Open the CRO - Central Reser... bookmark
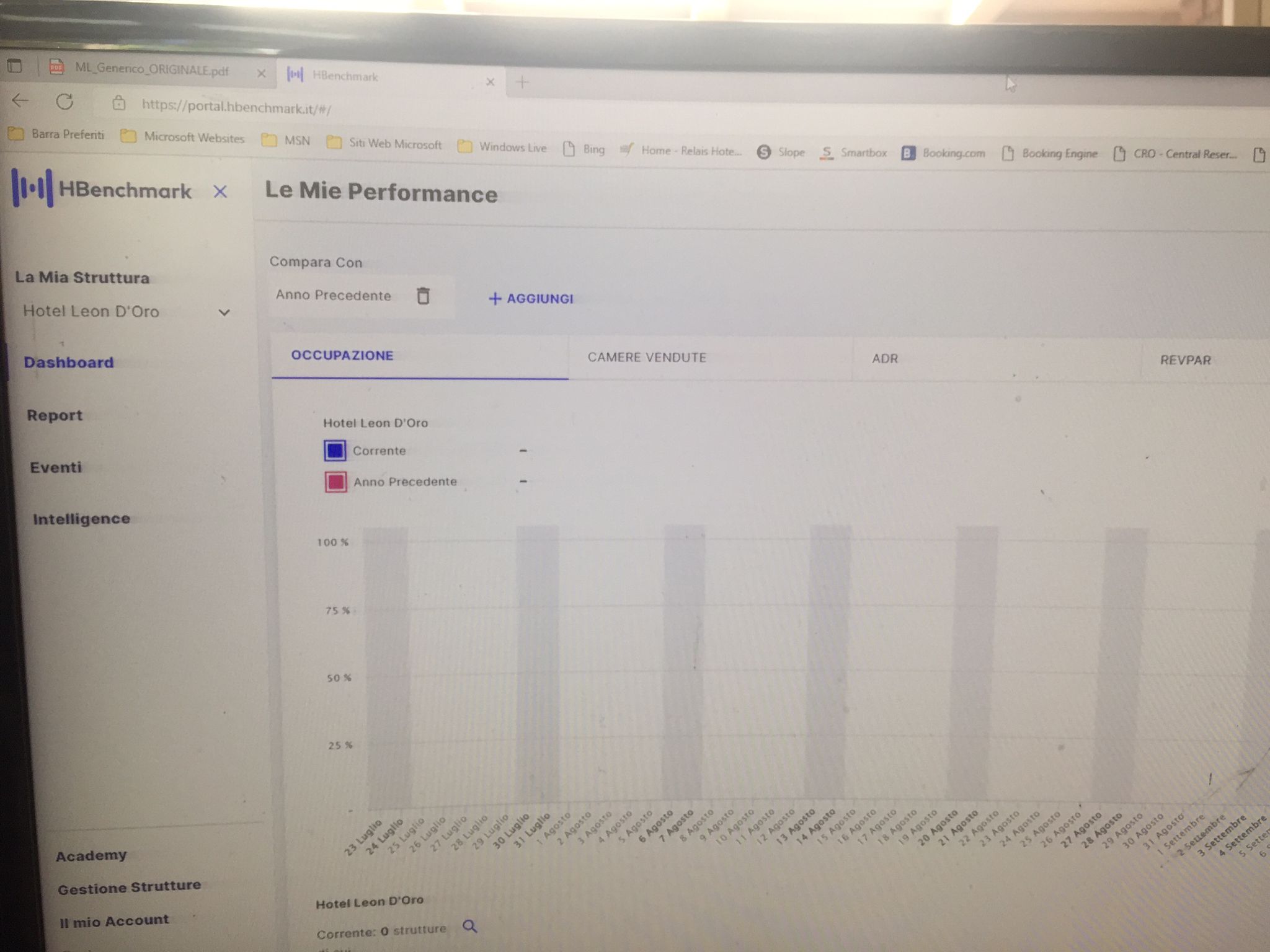1270x952 pixels. [1175, 154]
